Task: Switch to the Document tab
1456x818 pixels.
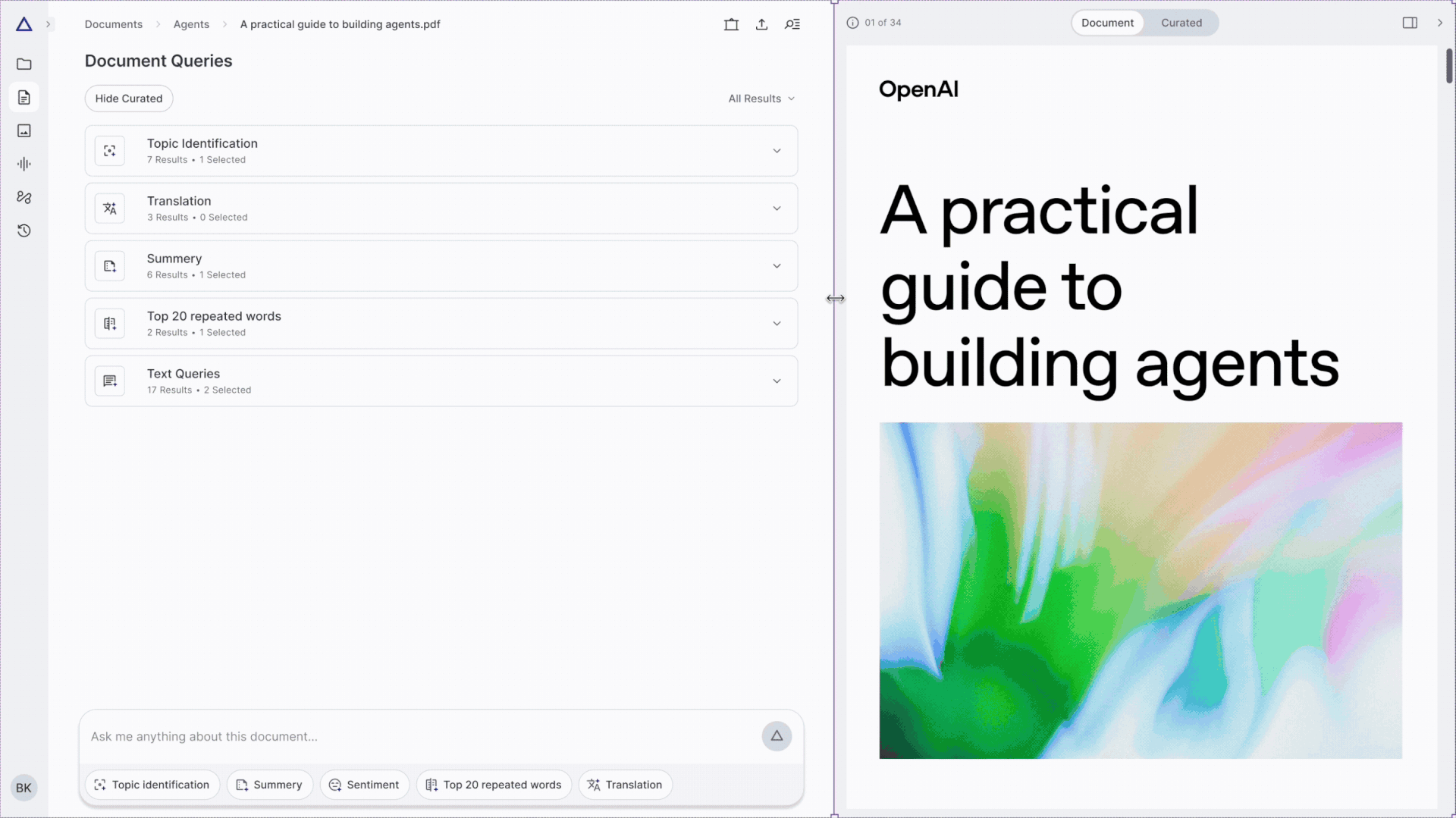Action: point(1107,23)
